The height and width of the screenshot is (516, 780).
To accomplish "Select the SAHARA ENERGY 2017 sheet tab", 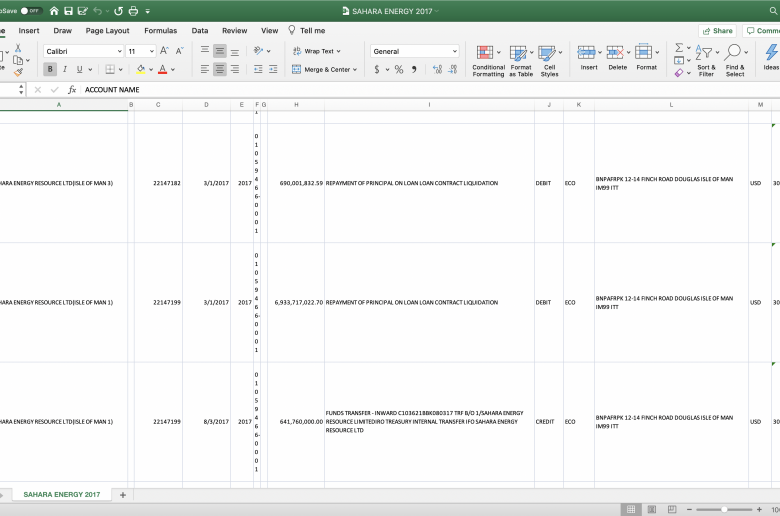I will pos(62,495).
